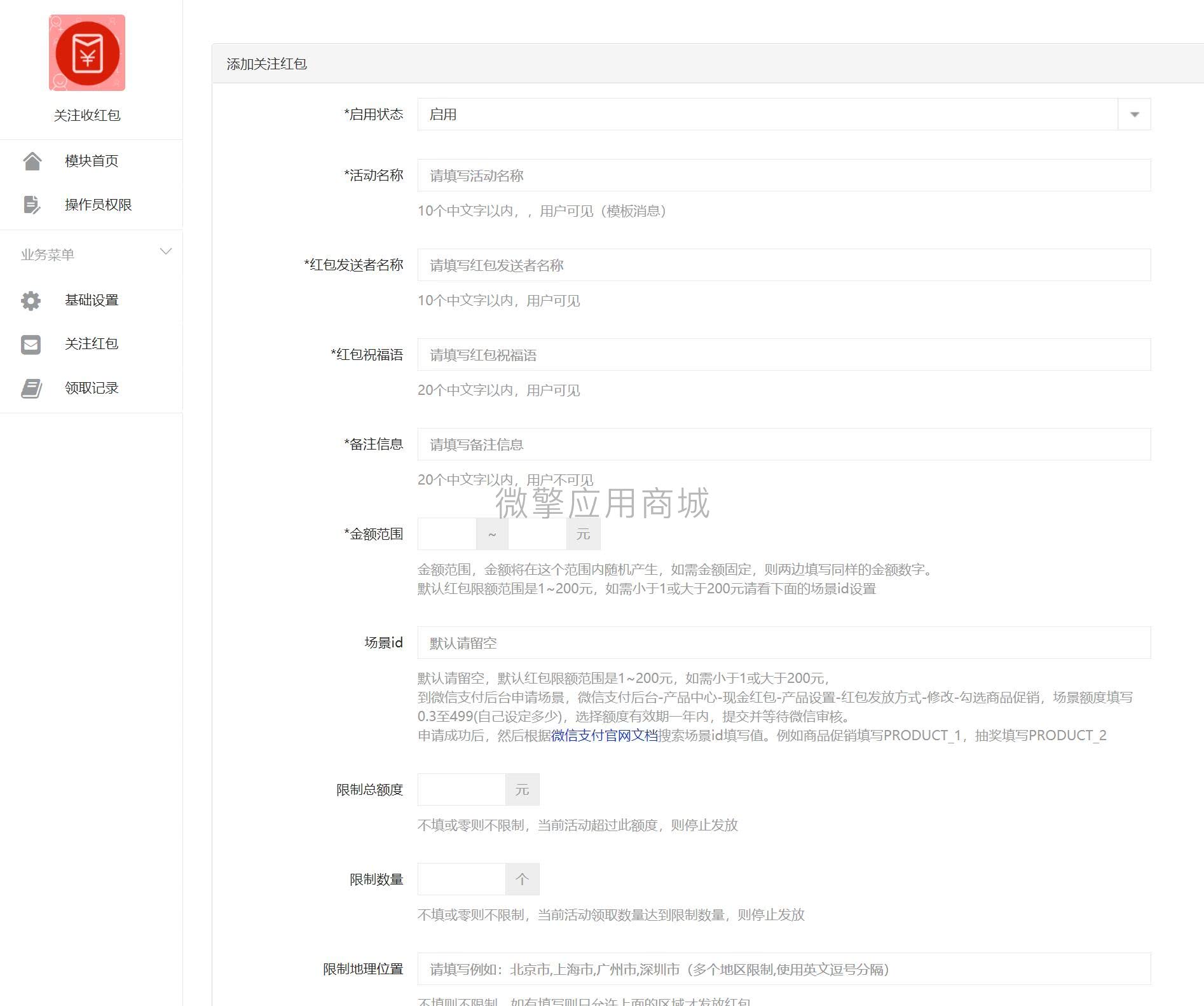This screenshot has height=1006, width=1204.
Task: Click the 限制总额度 amount field
Action: coord(462,790)
